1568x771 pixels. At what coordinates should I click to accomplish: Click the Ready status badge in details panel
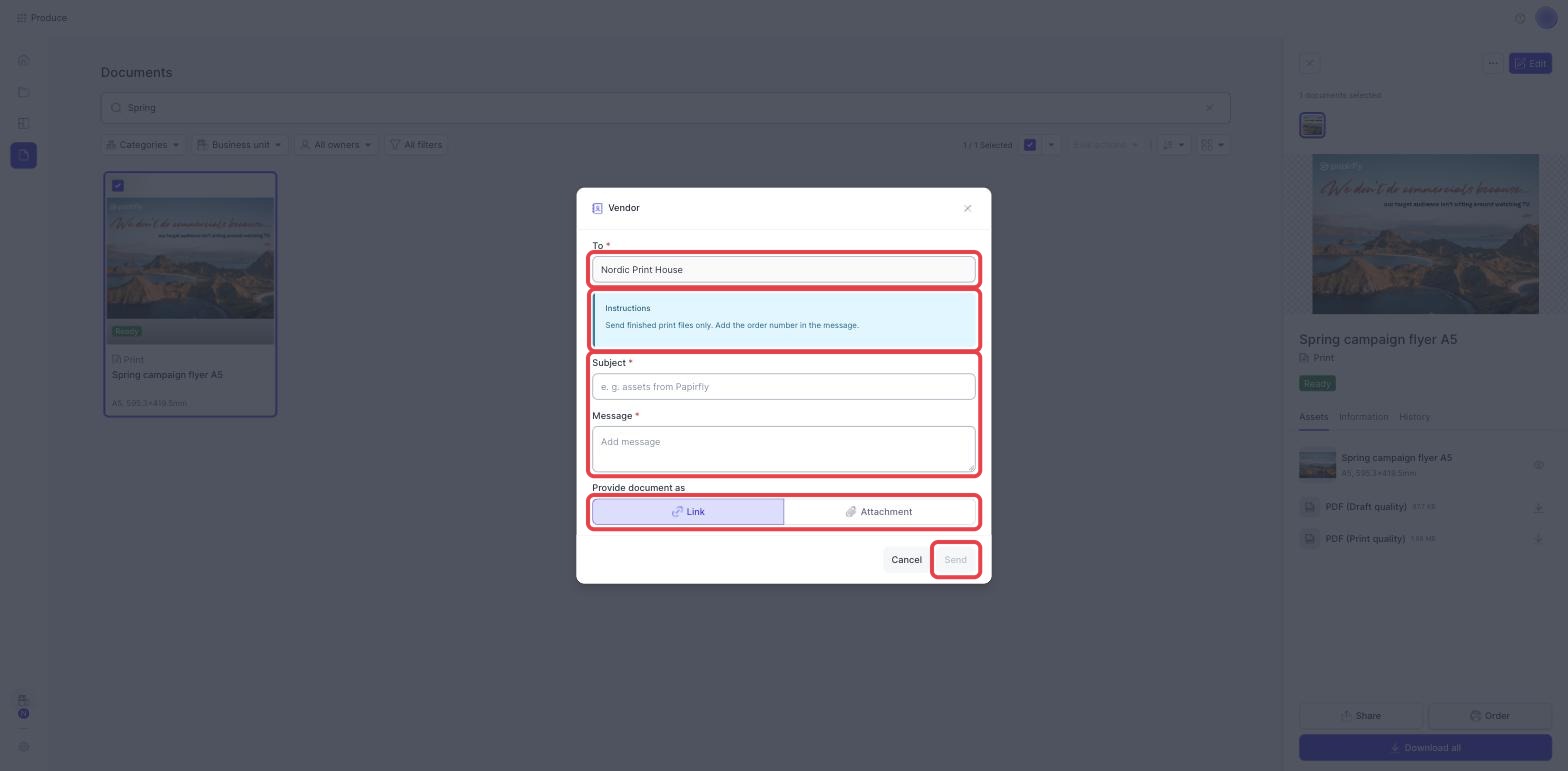1317,384
